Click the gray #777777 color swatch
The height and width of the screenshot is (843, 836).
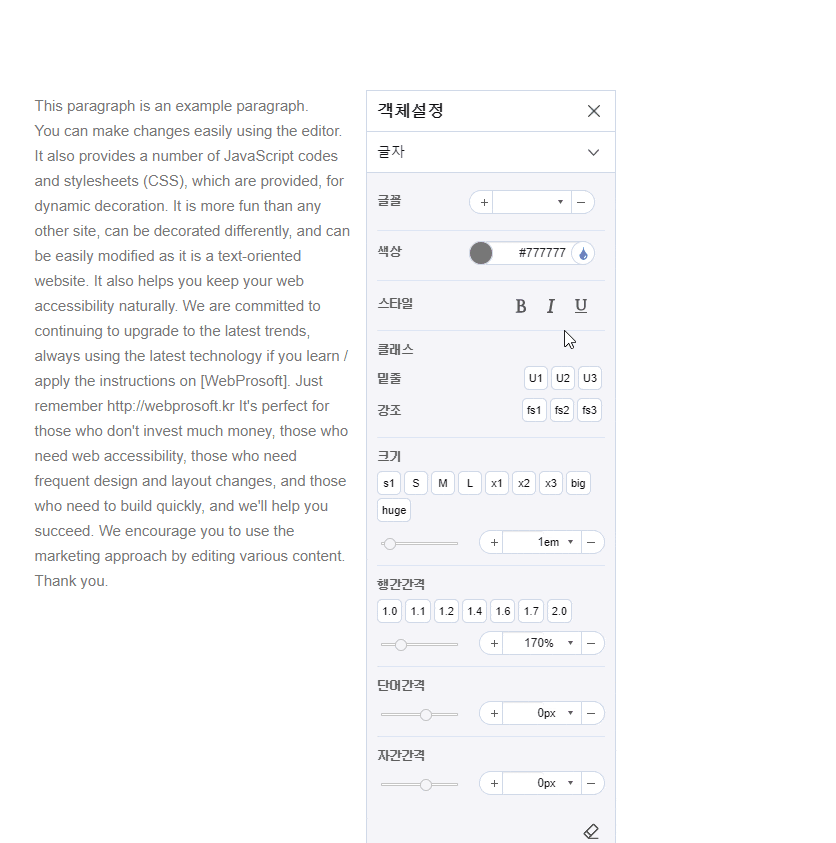[481, 253]
